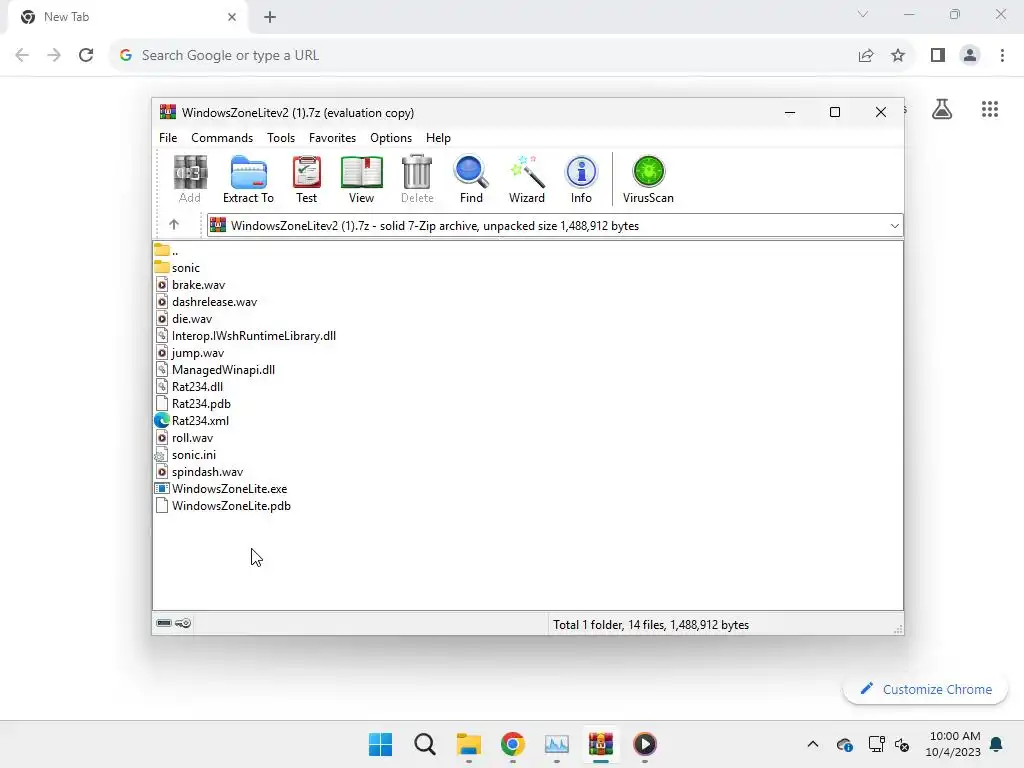Viewport: 1024px width, 768px height.
Task: Click the status bar total files text
Action: coord(650,624)
